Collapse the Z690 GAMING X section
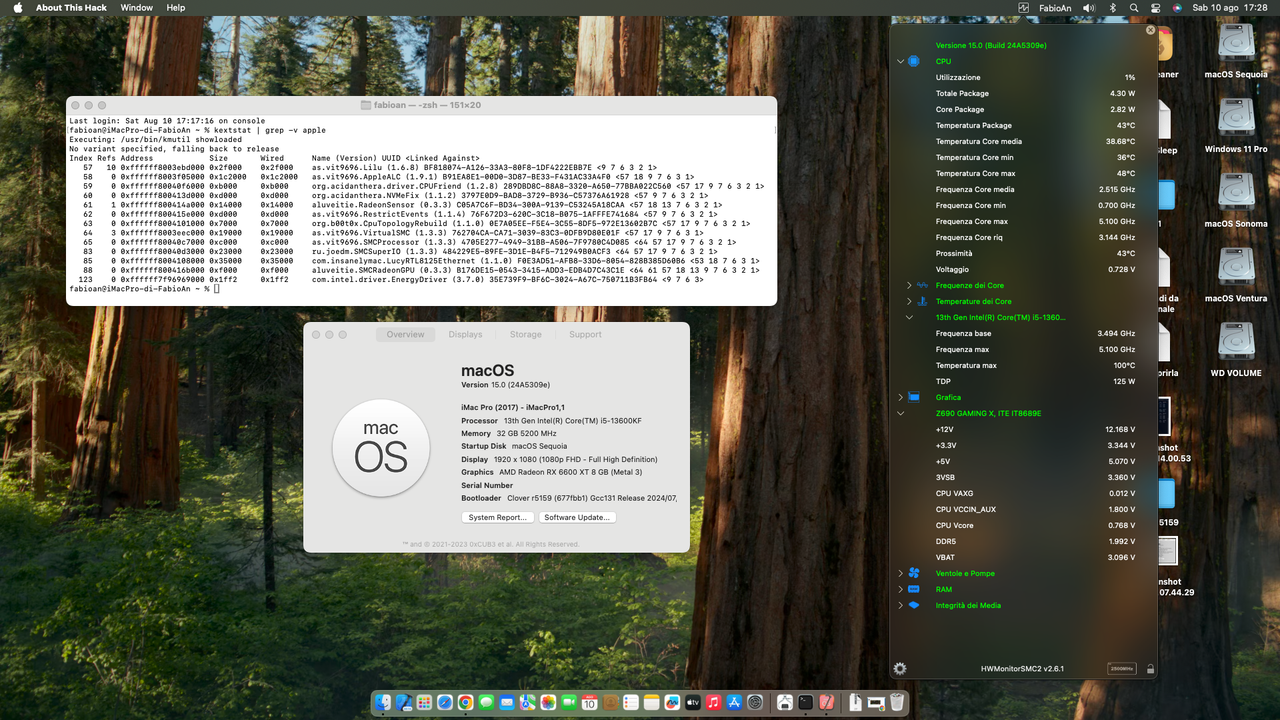Viewport: 1280px width, 720px height. coord(900,413)
